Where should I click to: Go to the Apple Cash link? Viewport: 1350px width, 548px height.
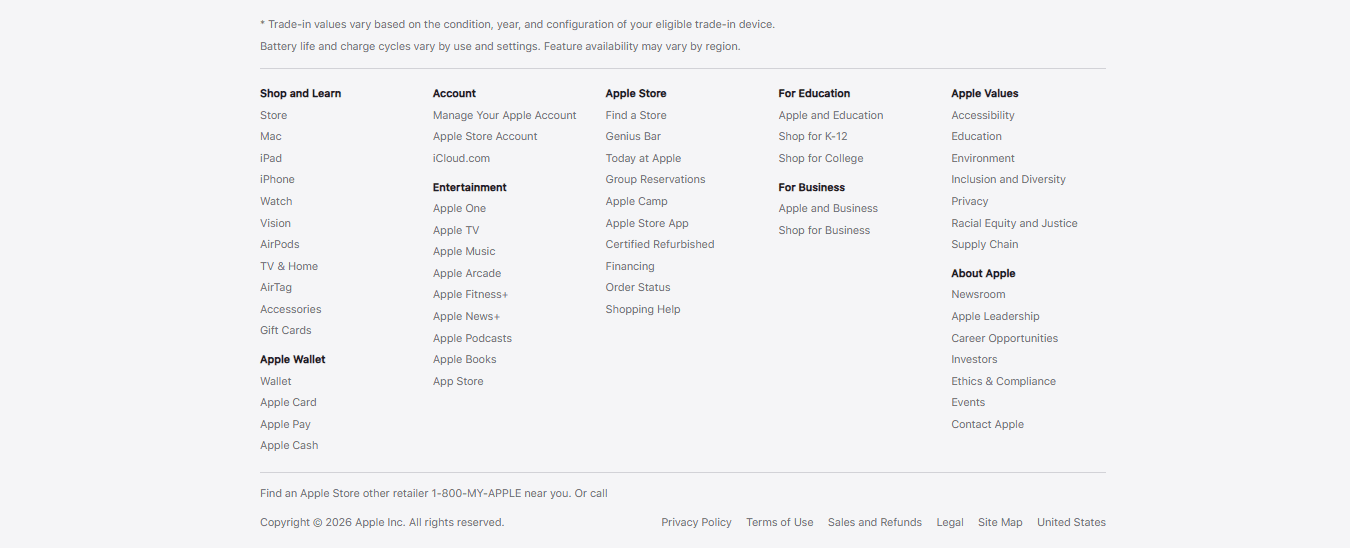(x=289, y=445)
